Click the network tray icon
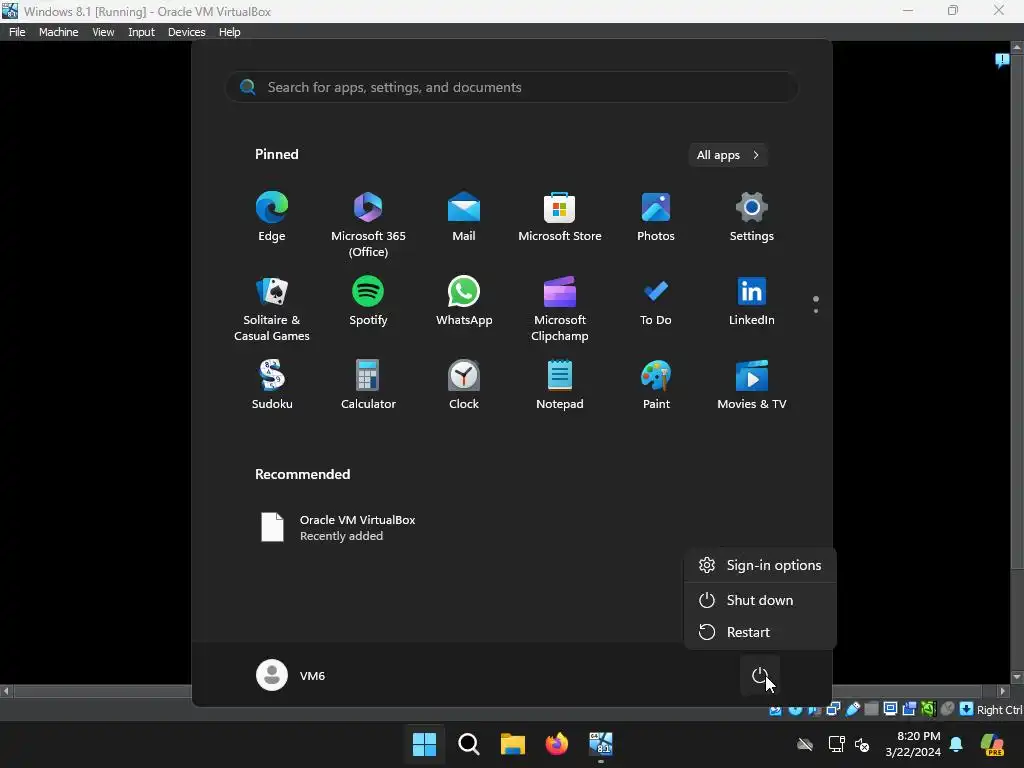The width and height of the screenshot is (1024, 768). point(837,744)
